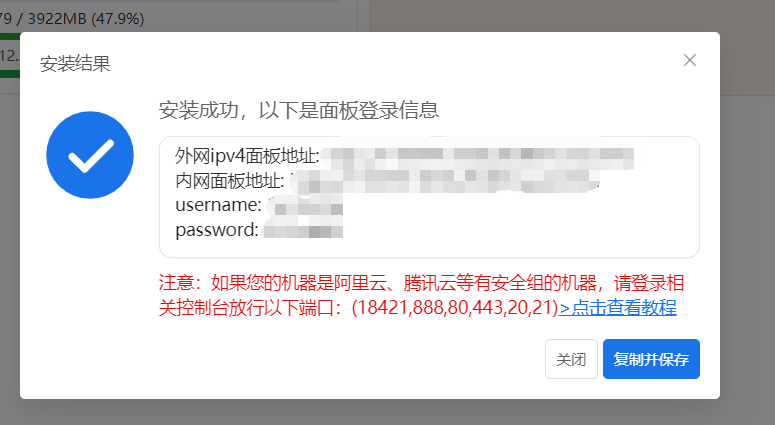Click the green usage progress bar behind dialog
Screen dimensions: 775x425
[x=10, y=36]
